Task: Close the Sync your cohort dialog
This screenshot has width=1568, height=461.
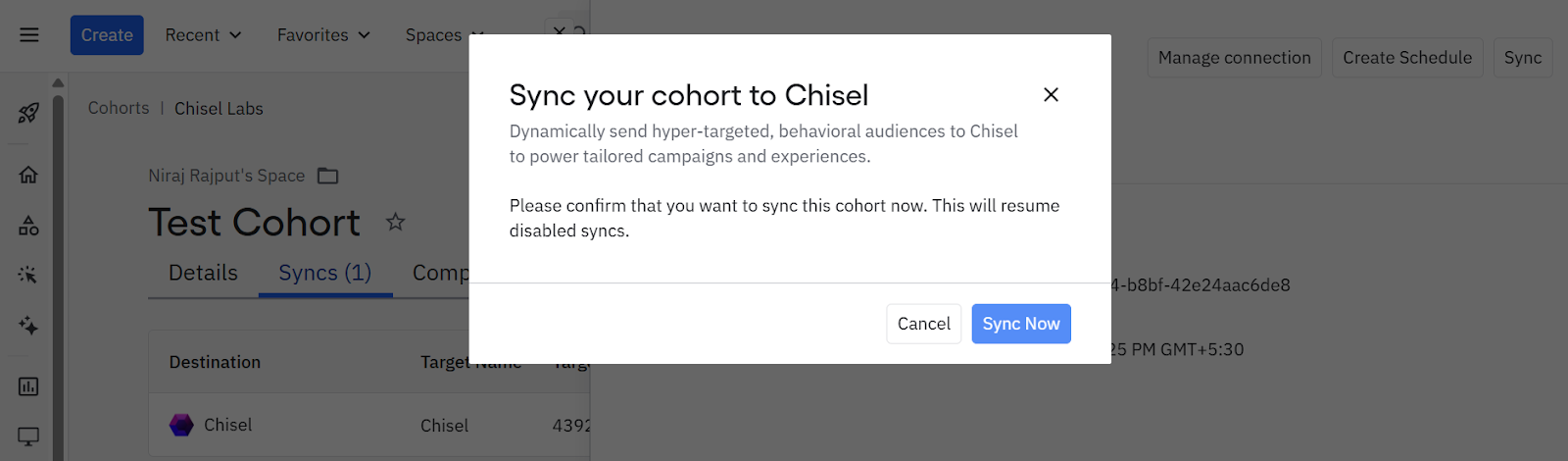Action: coord(1051,95)
